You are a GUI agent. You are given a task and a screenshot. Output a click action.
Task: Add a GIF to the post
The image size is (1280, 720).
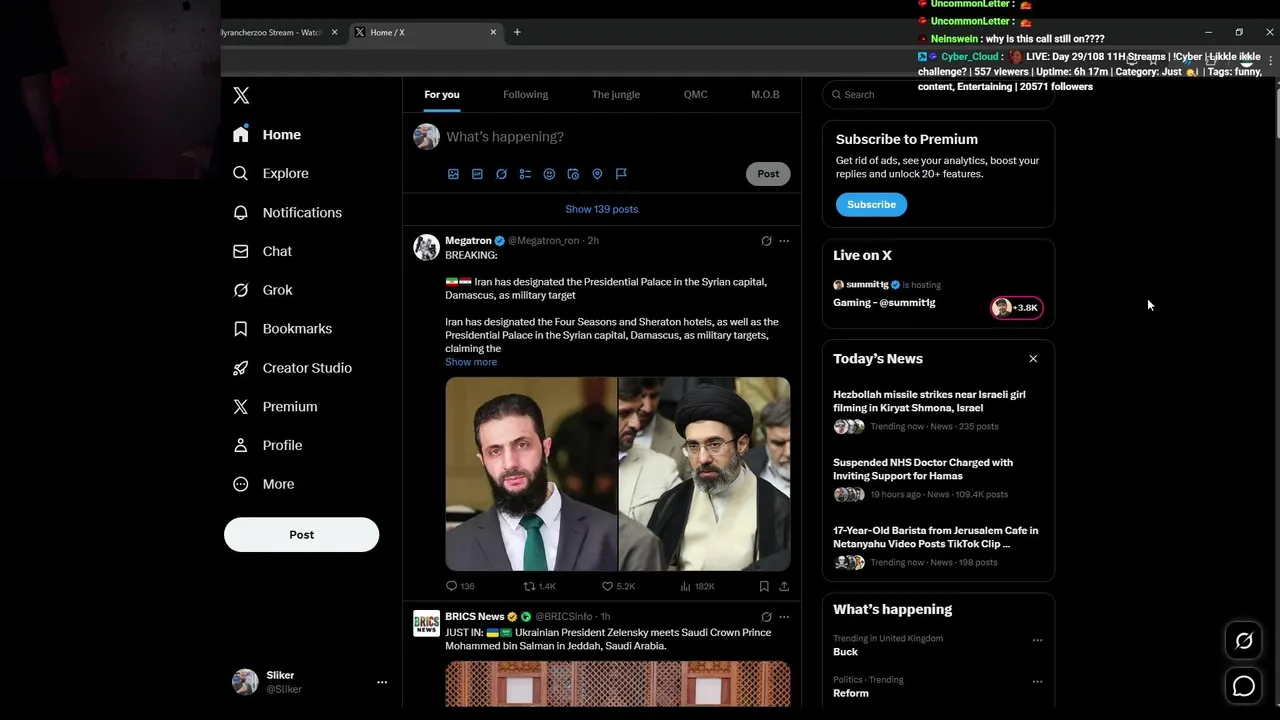(477, 174)
